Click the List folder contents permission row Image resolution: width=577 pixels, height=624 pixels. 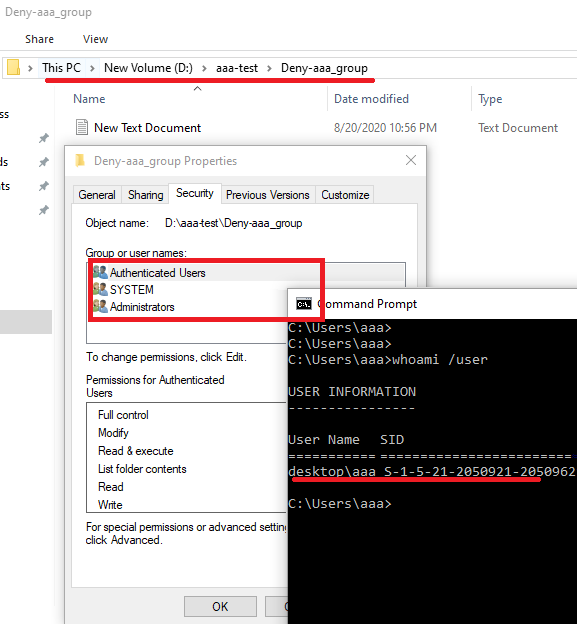[x=142, y=469]
